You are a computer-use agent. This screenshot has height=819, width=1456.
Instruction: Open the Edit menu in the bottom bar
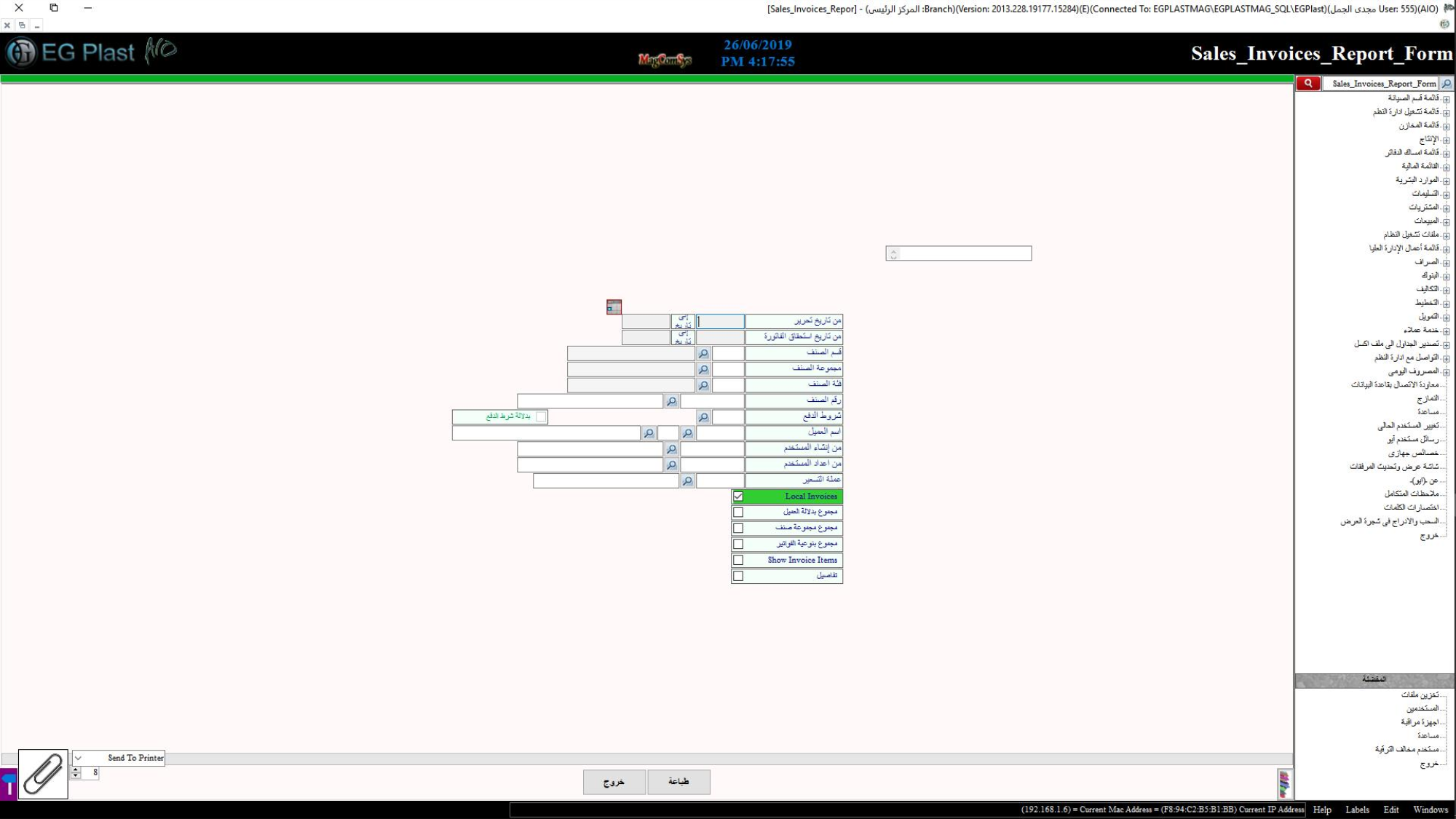[x=1390, y=810]
